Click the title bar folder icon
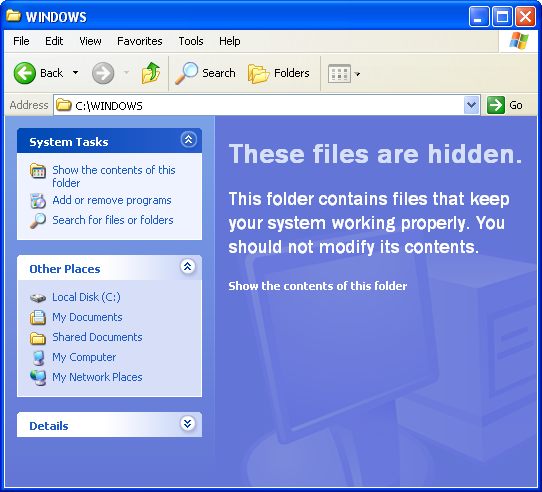Screen dimensions: 542x492 [13, 16]
